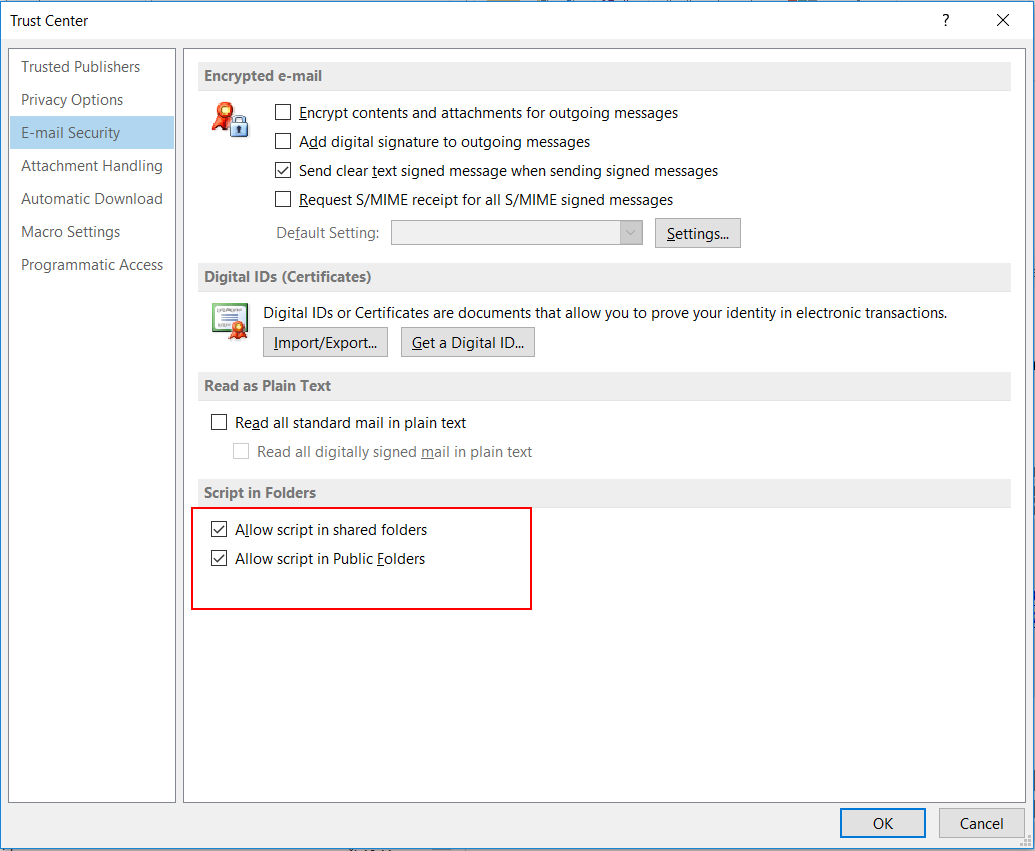Open Trusted Publishers section
Viewport: 1035px width, 851px height.
(81, 67)
